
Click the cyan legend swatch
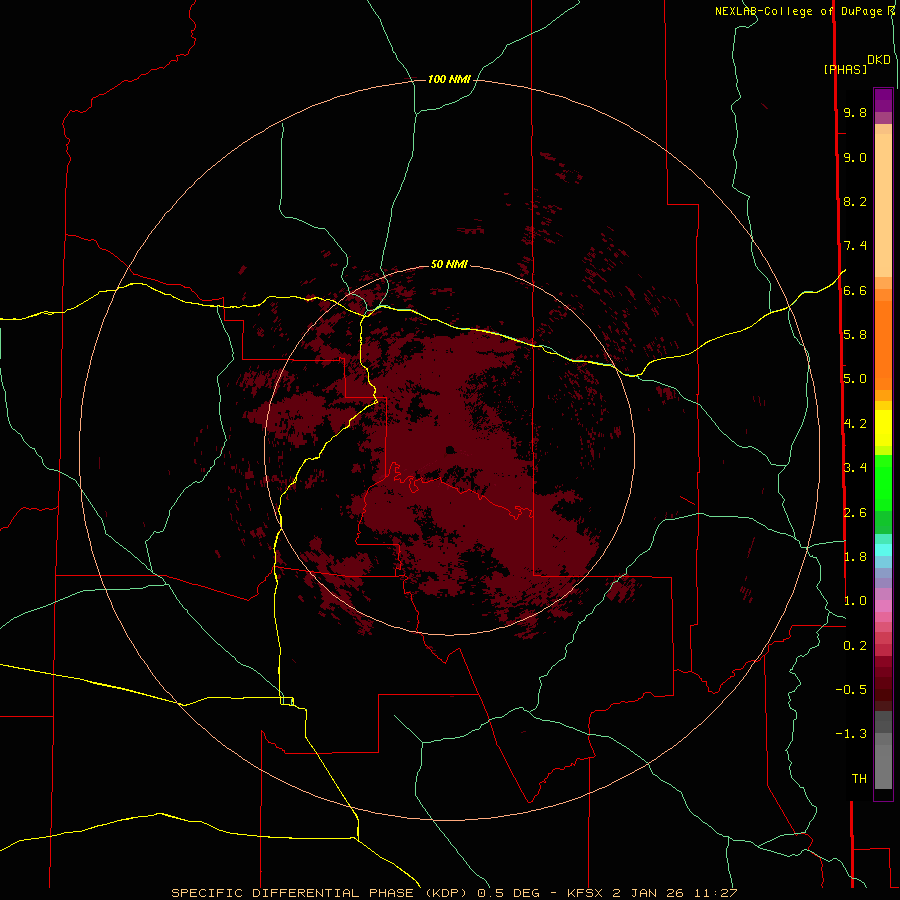(x=883, y=550)
